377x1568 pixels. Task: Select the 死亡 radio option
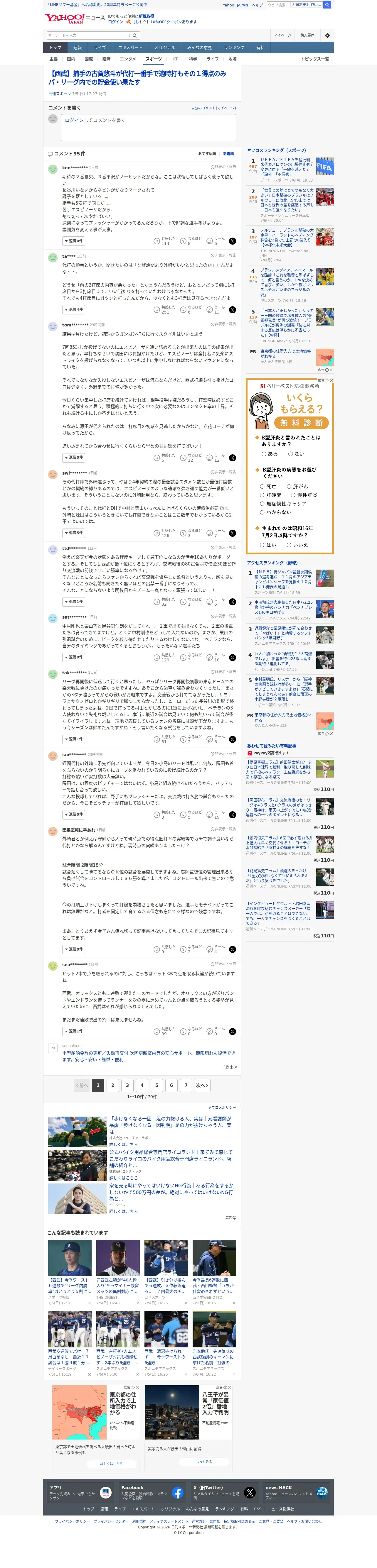tap(262, 486)
